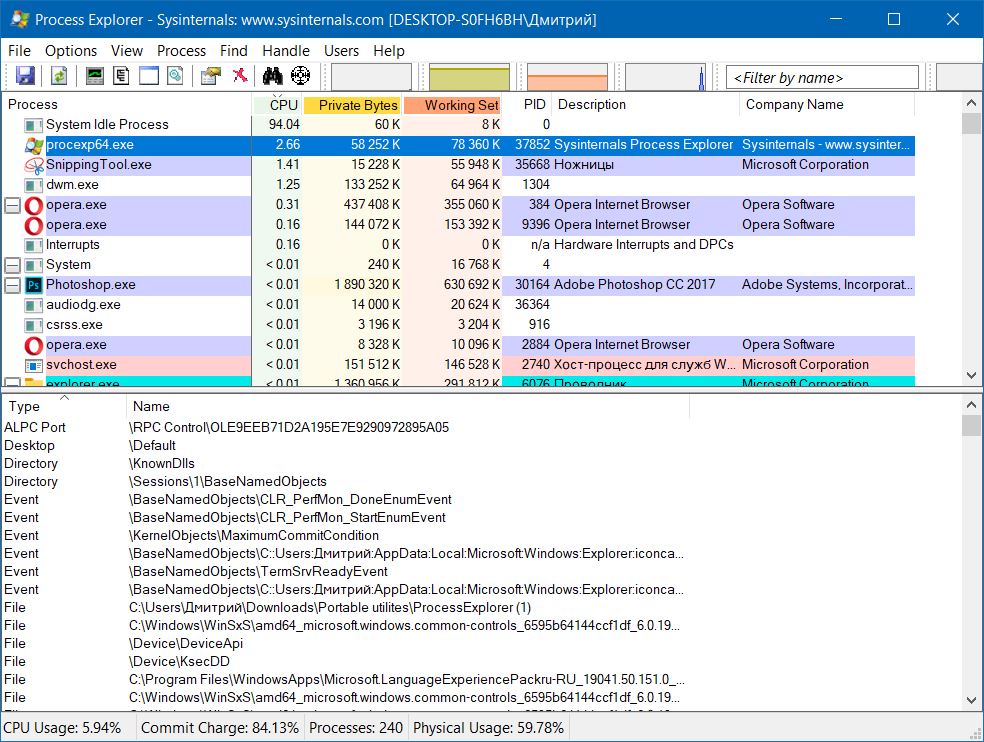This screenshot has width=984, height=742.
Task: Sort by the Process column header
Action: (127, 105)
